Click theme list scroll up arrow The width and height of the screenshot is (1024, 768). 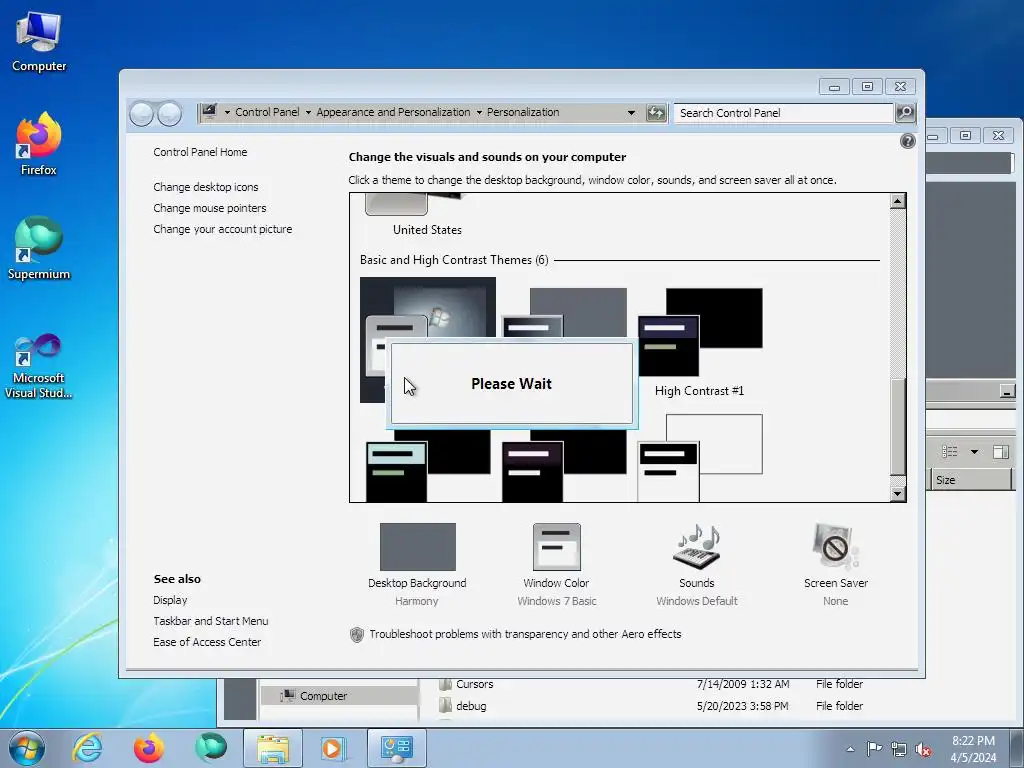pyautogui.click(x=898, y=201)
